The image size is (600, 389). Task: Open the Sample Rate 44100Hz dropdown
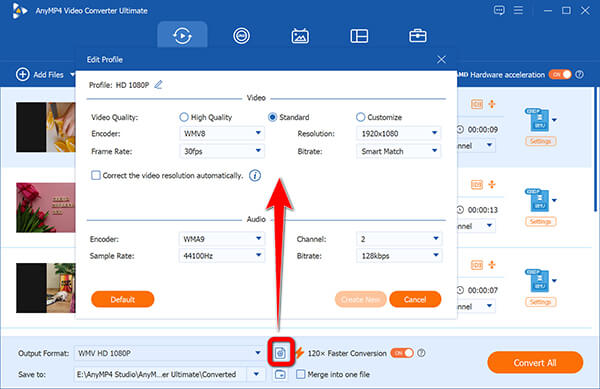[x=222, y=256]
